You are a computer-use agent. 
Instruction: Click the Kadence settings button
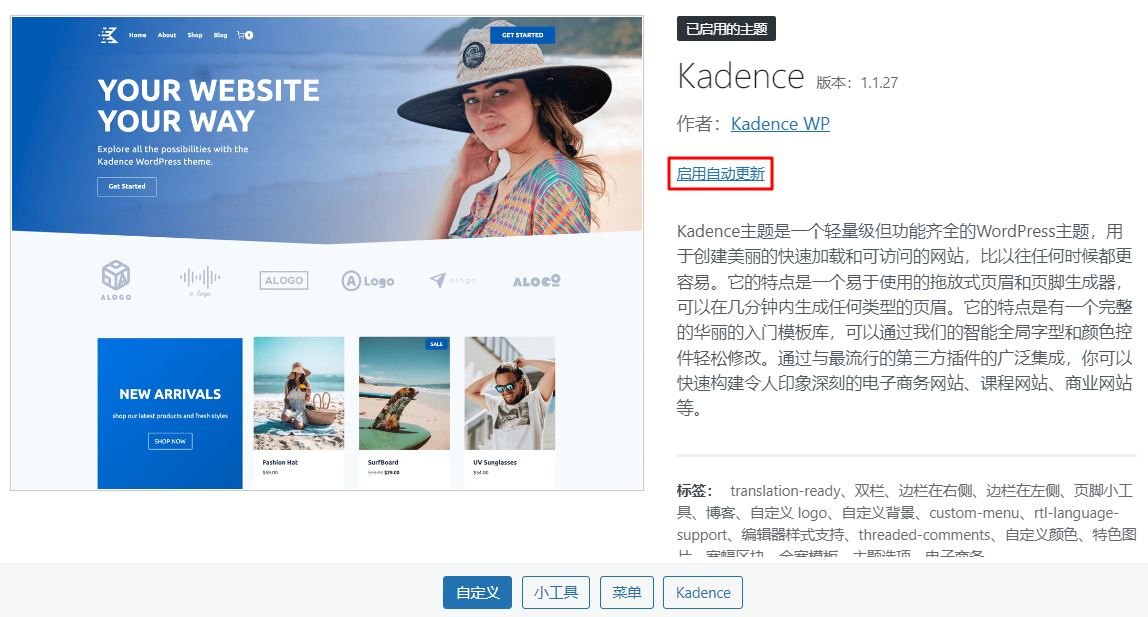point(703,593)
